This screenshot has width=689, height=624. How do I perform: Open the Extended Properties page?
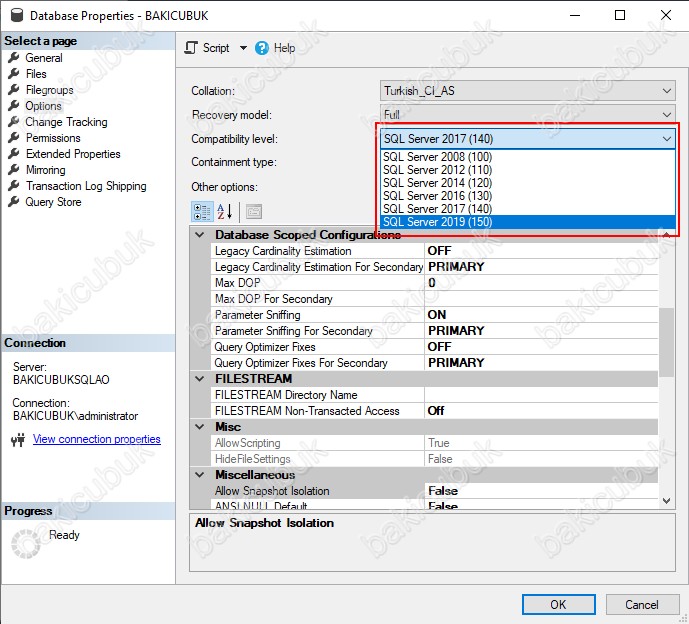click(x=73, y=154)
